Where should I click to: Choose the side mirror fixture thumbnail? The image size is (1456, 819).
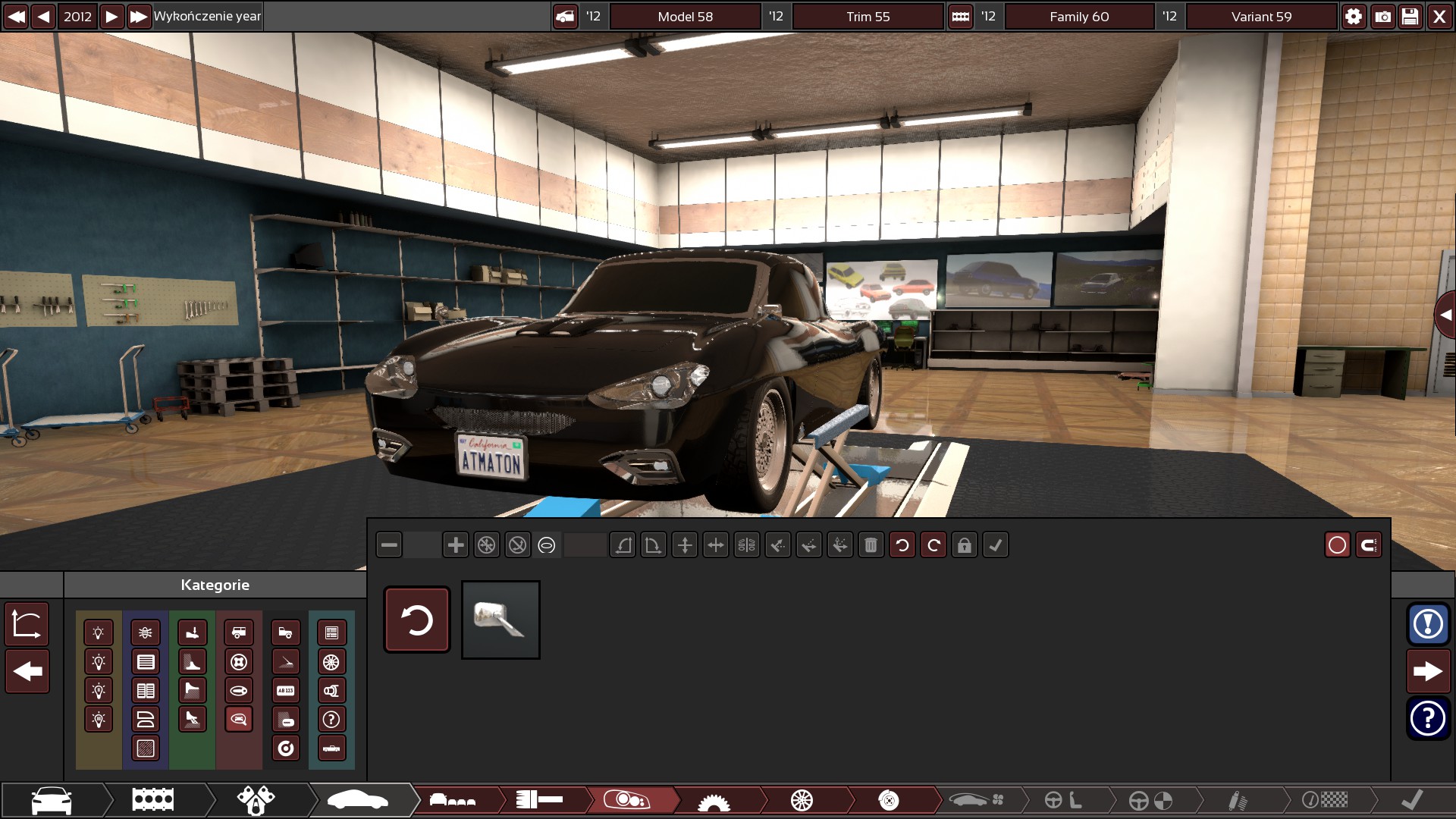click(500, 620)
